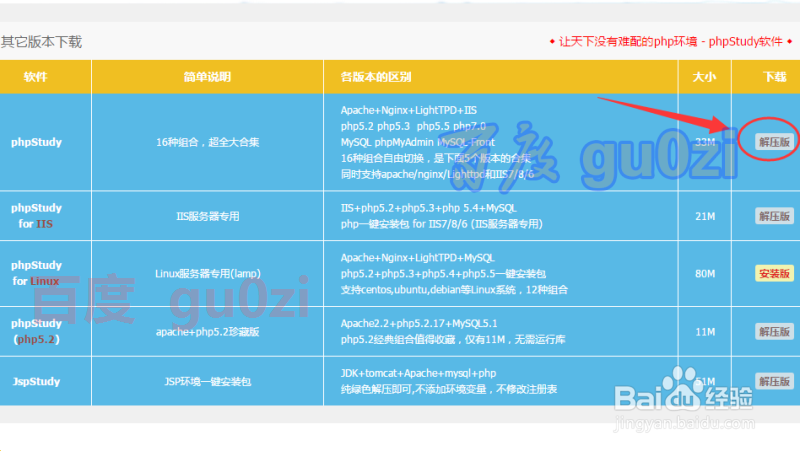Viewport: 800px width, 451px height.
Task: Click the Apache+Nginx+LightTPD+IIS line
Action: click(409, 110)
